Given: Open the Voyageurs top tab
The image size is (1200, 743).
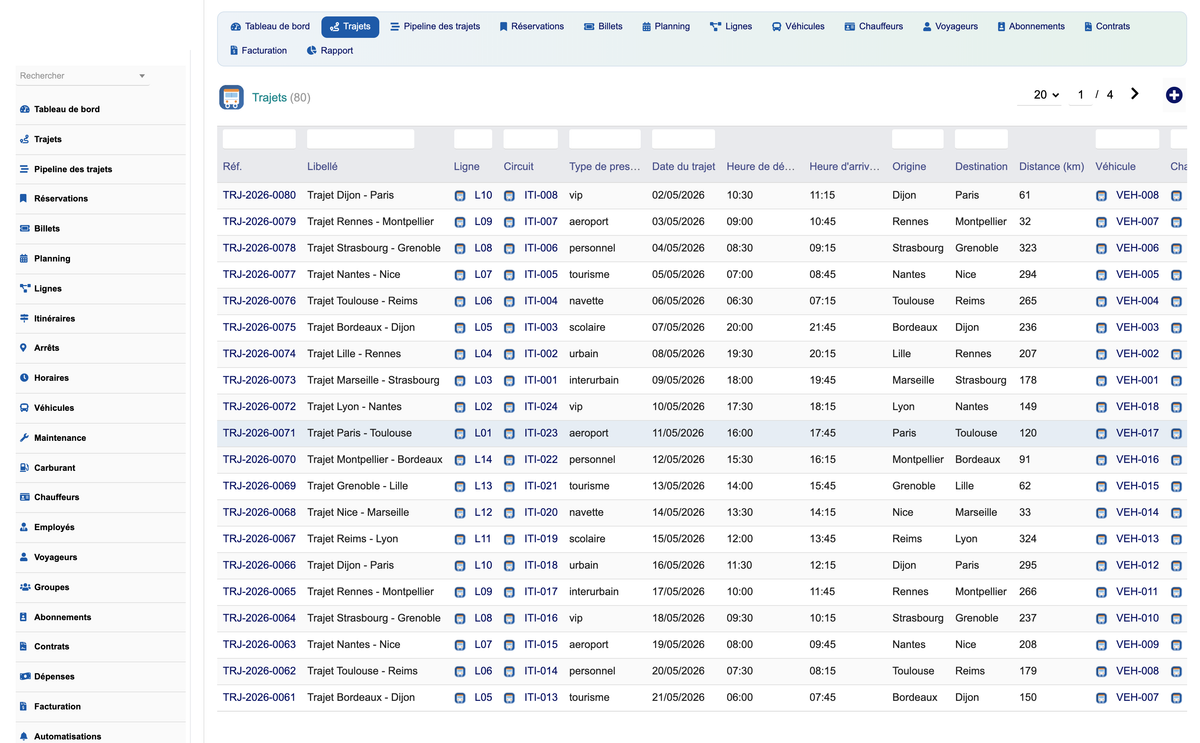Looking at the screenshot, I should [x=950, y=26].
